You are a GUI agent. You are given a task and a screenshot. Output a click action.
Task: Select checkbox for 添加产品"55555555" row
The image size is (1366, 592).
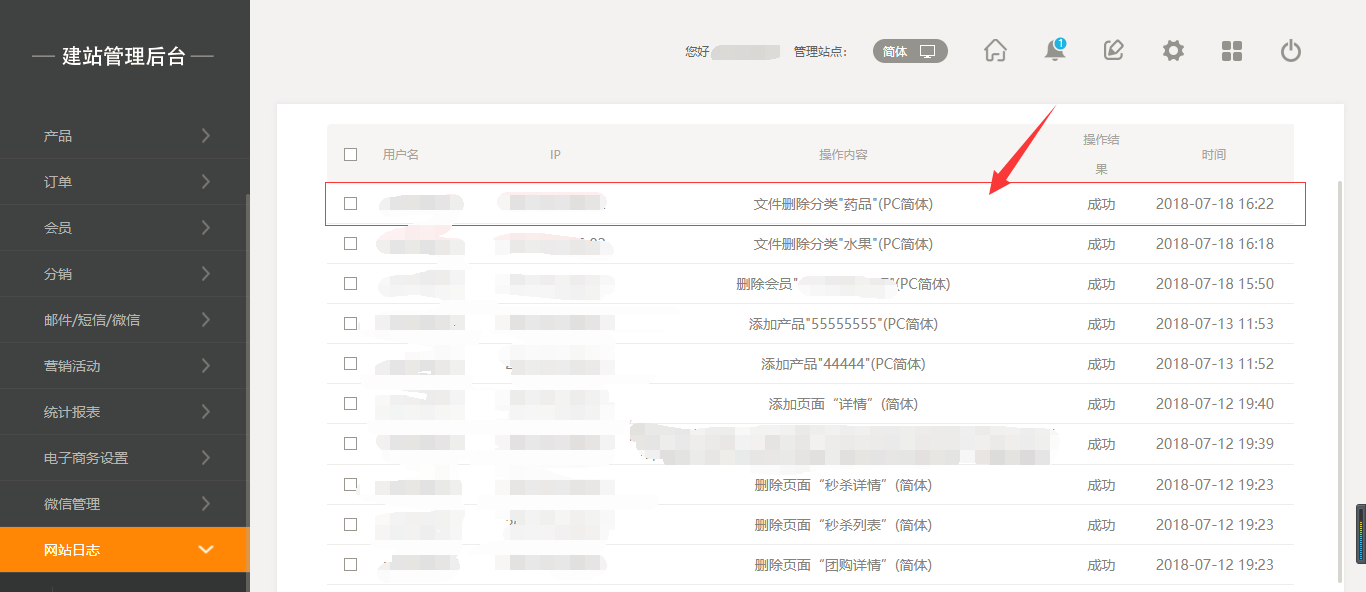click(350, 323)
